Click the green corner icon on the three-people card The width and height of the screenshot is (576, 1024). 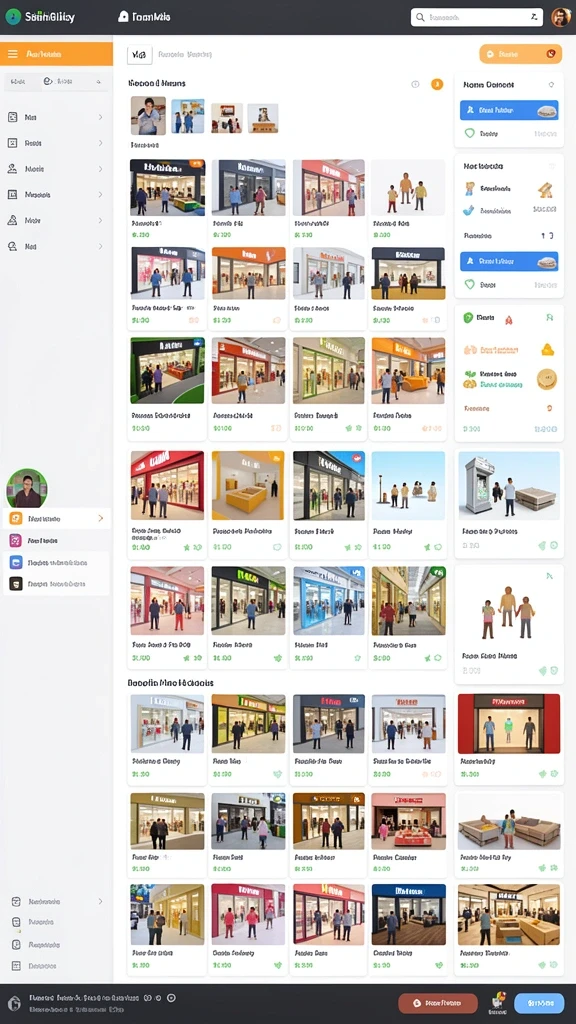(x=549, y=576)
